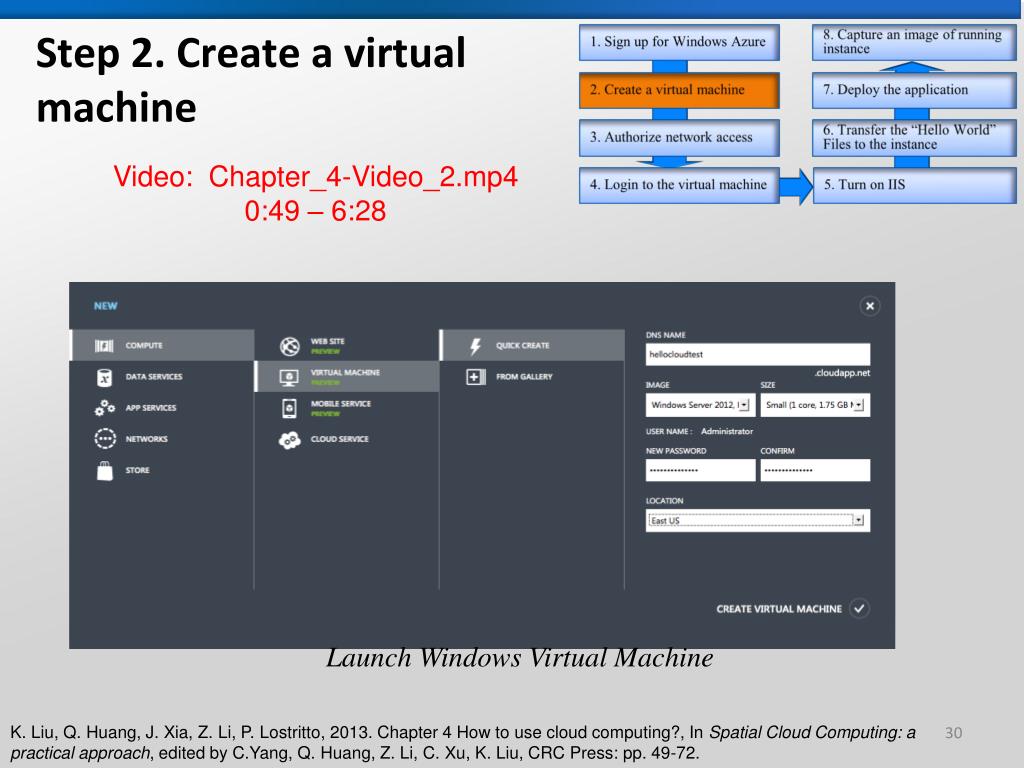1024x768 pixels.
Task: Click the From Gallery plus icon
Action: point(475,377)
